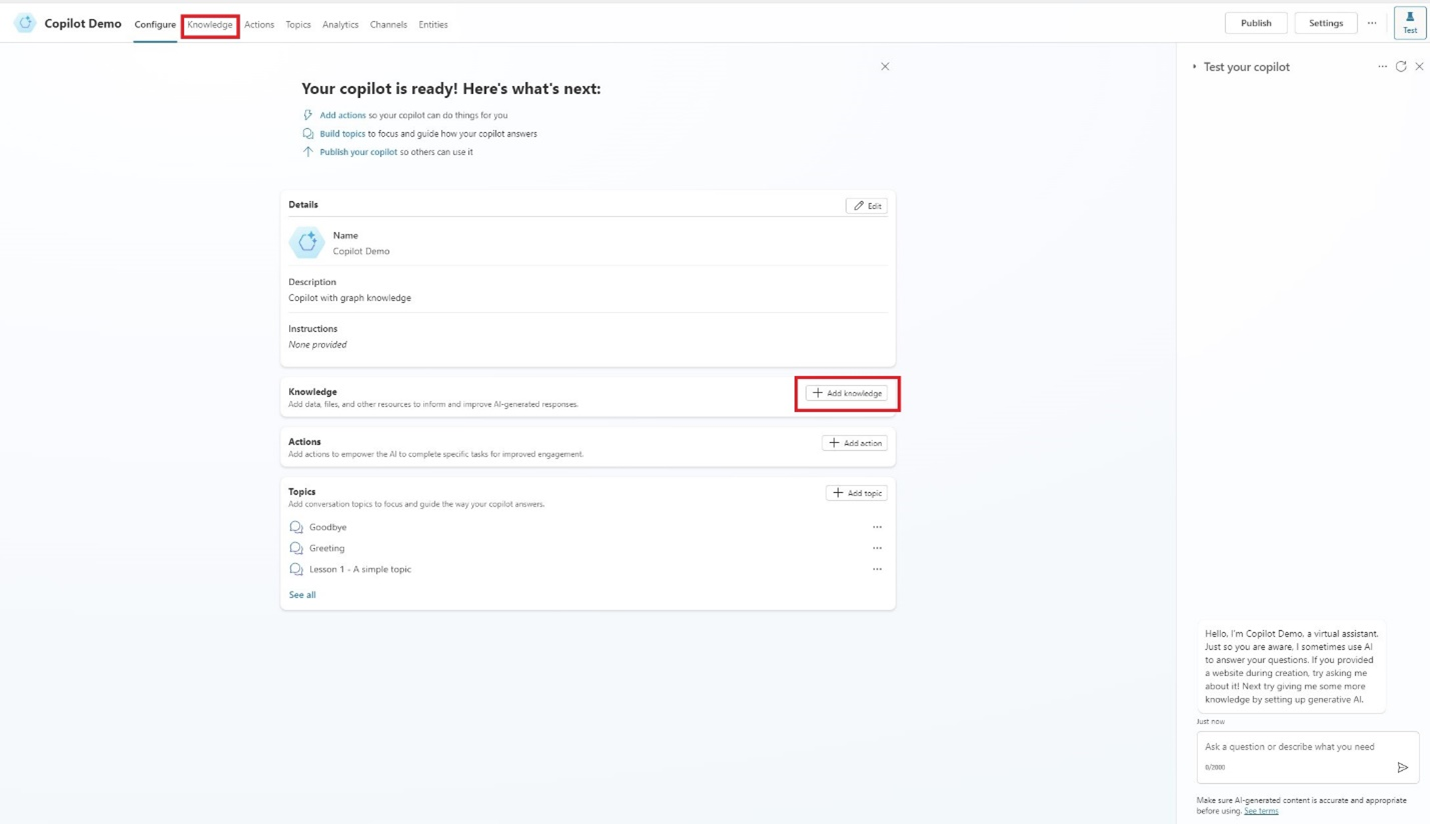Switch to the Configure tab
The width and height of the screenshot is (1430, 824).
[155, 25]
